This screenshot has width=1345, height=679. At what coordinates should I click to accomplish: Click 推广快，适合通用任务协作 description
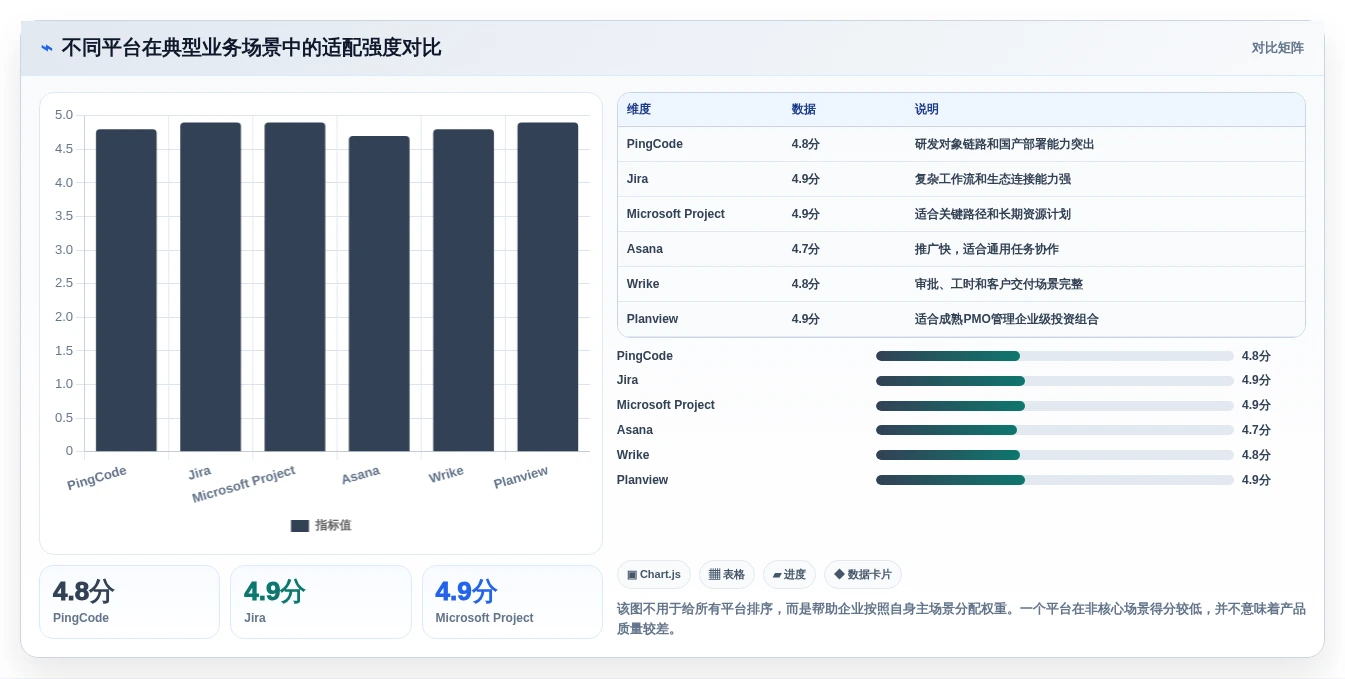986,249
